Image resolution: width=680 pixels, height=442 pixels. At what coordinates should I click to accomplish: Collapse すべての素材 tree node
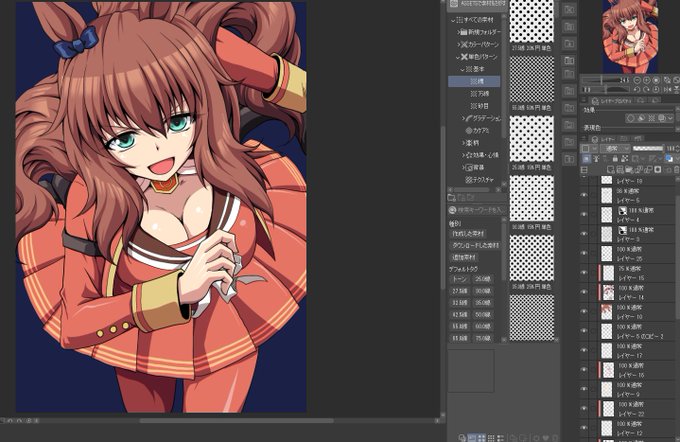453,20
